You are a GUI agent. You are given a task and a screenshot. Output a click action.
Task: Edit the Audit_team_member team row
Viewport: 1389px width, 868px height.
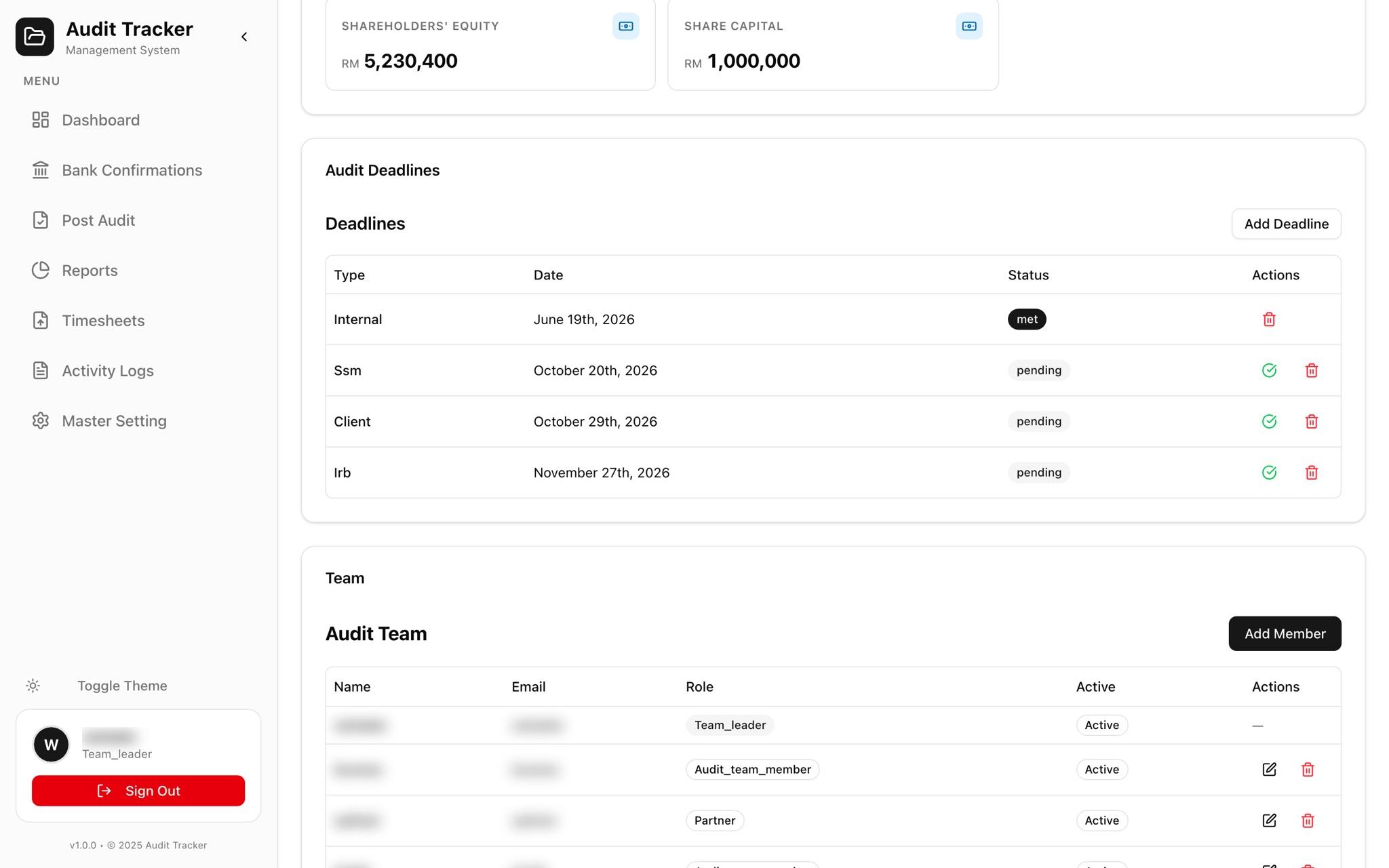pyautogui.click(x=1269, y=769)
